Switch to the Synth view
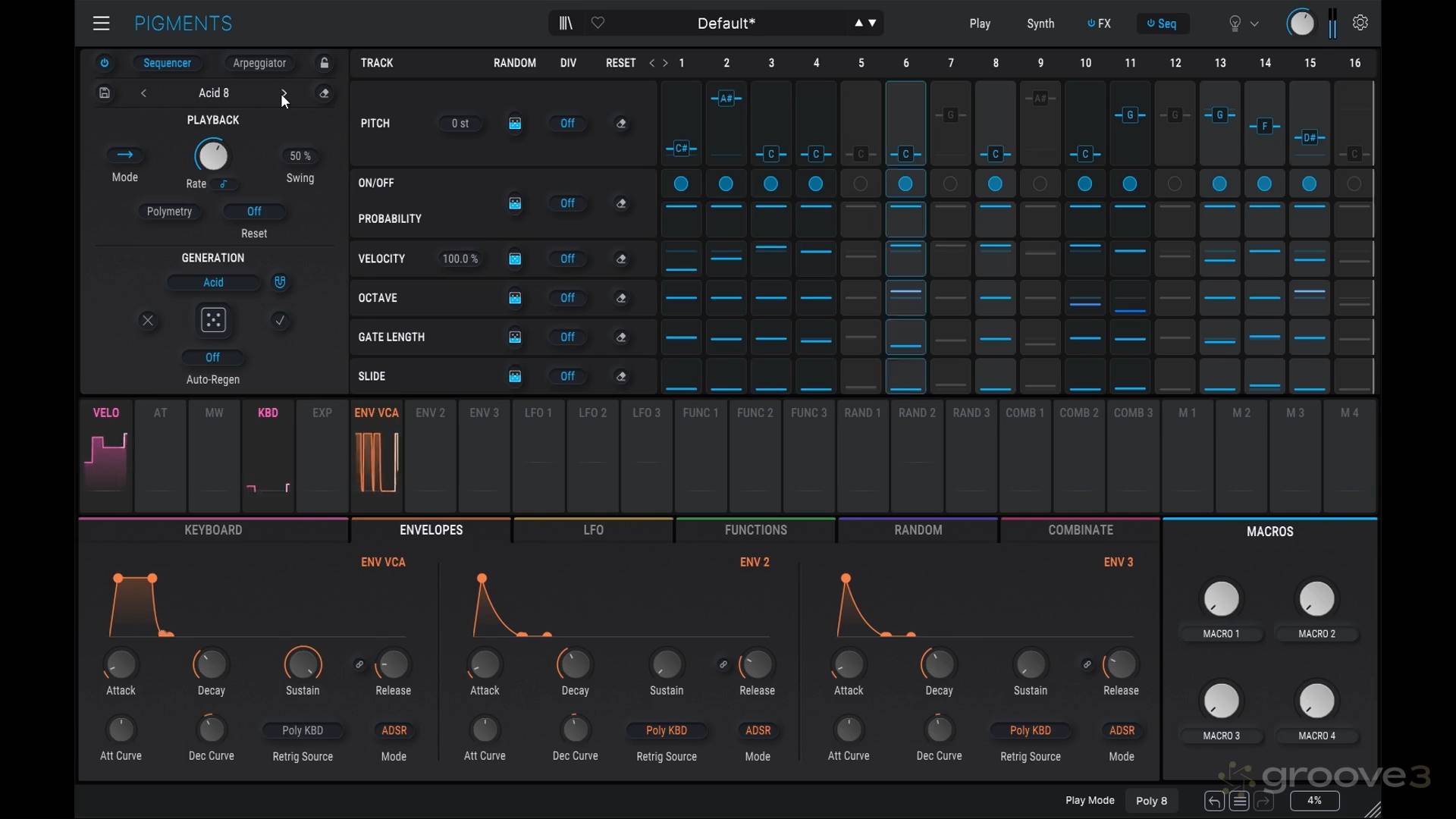Image resolution: width=1456 pixels, height=819 pixels. pos(1040,24)
